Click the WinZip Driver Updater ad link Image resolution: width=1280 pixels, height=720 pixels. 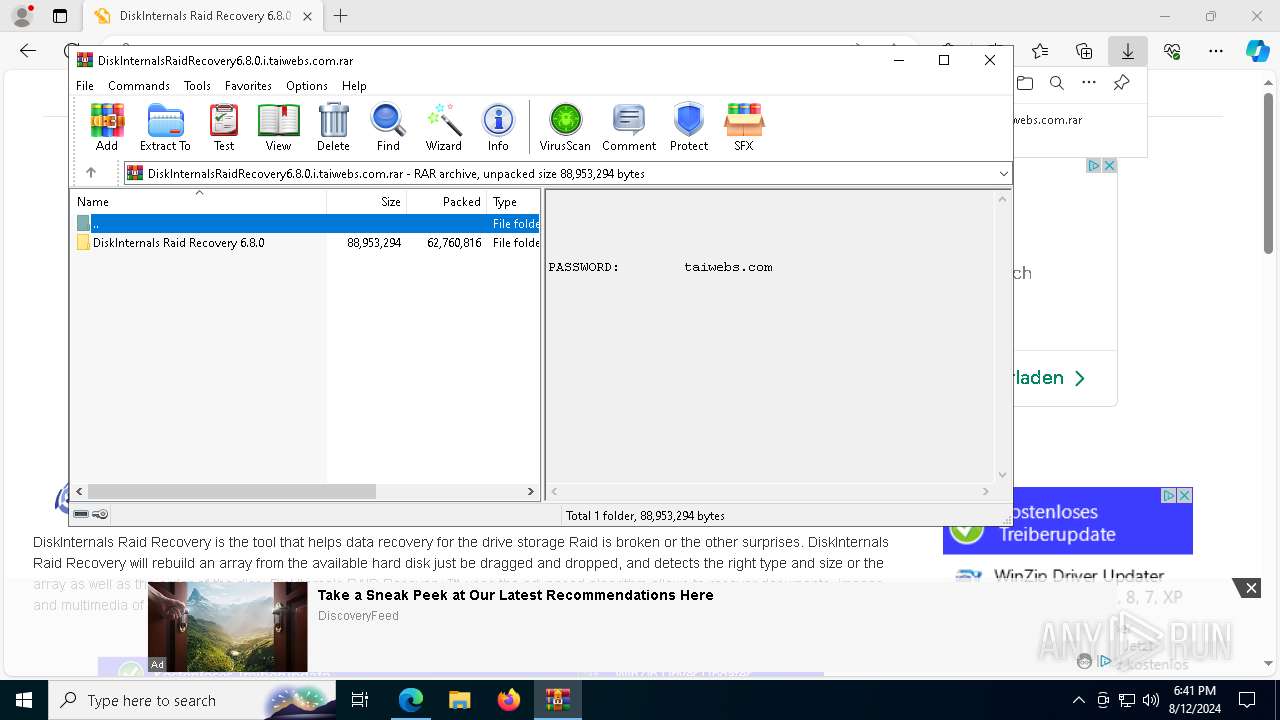pos(1079,576)
